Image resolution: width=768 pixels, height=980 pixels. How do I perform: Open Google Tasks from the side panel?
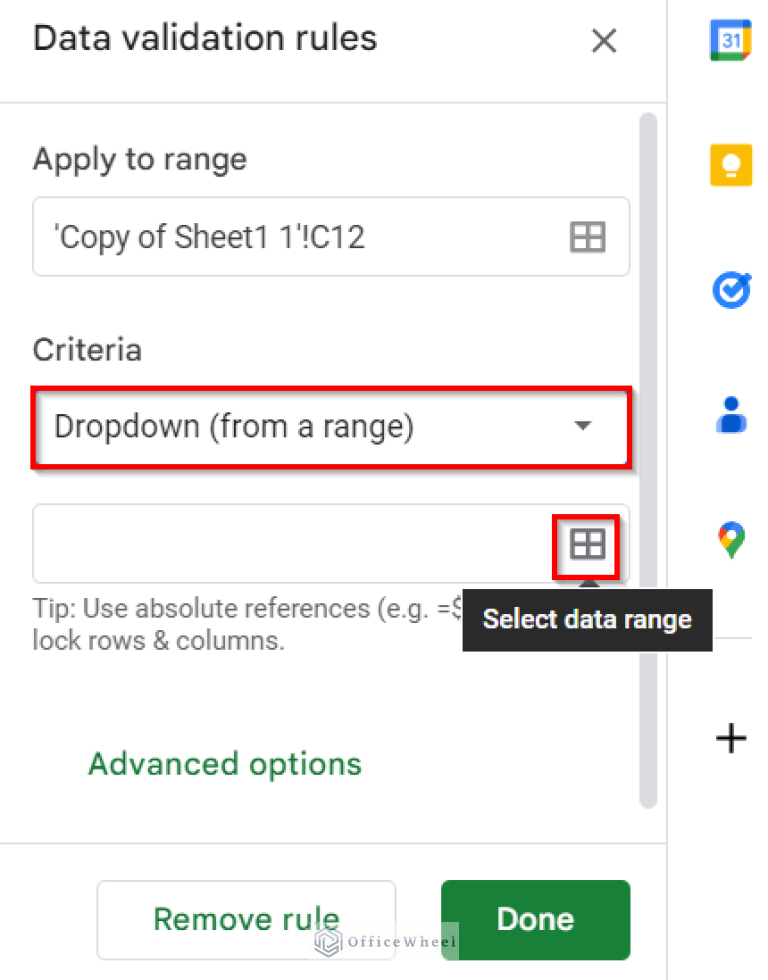pos(730,290)
